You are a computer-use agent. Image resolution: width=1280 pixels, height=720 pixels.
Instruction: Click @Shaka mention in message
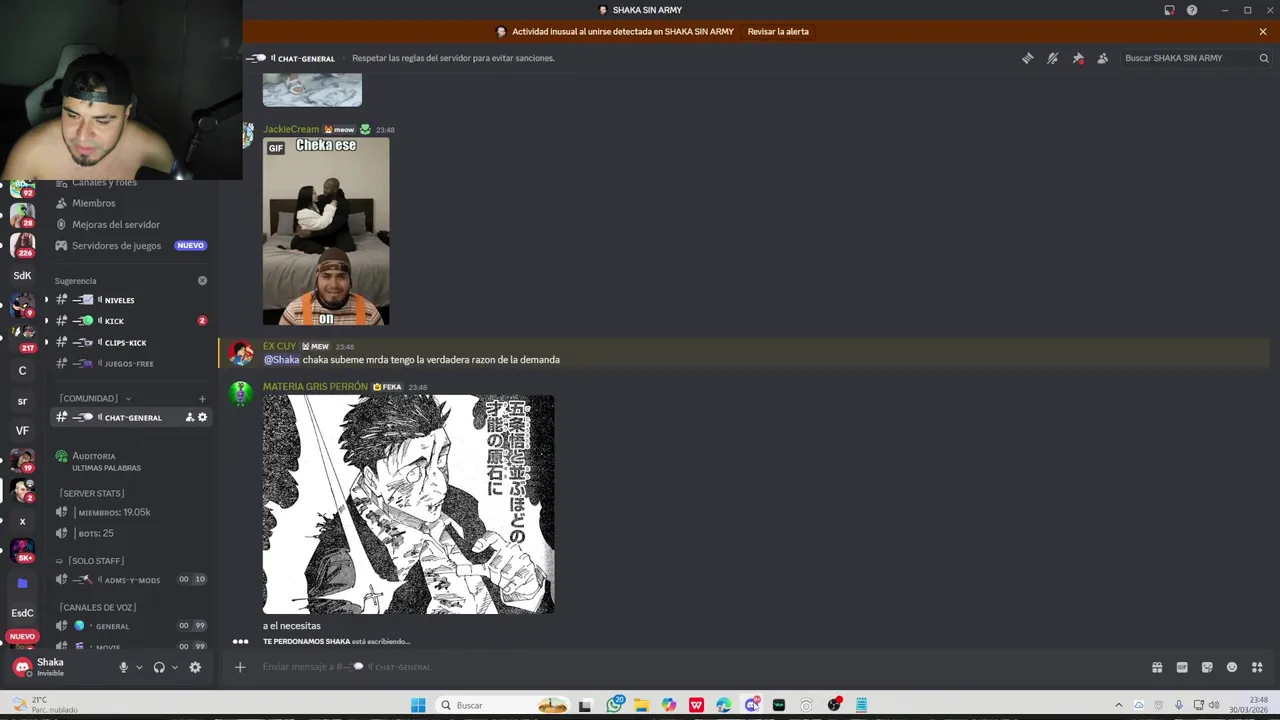click(x=281, y=360)
